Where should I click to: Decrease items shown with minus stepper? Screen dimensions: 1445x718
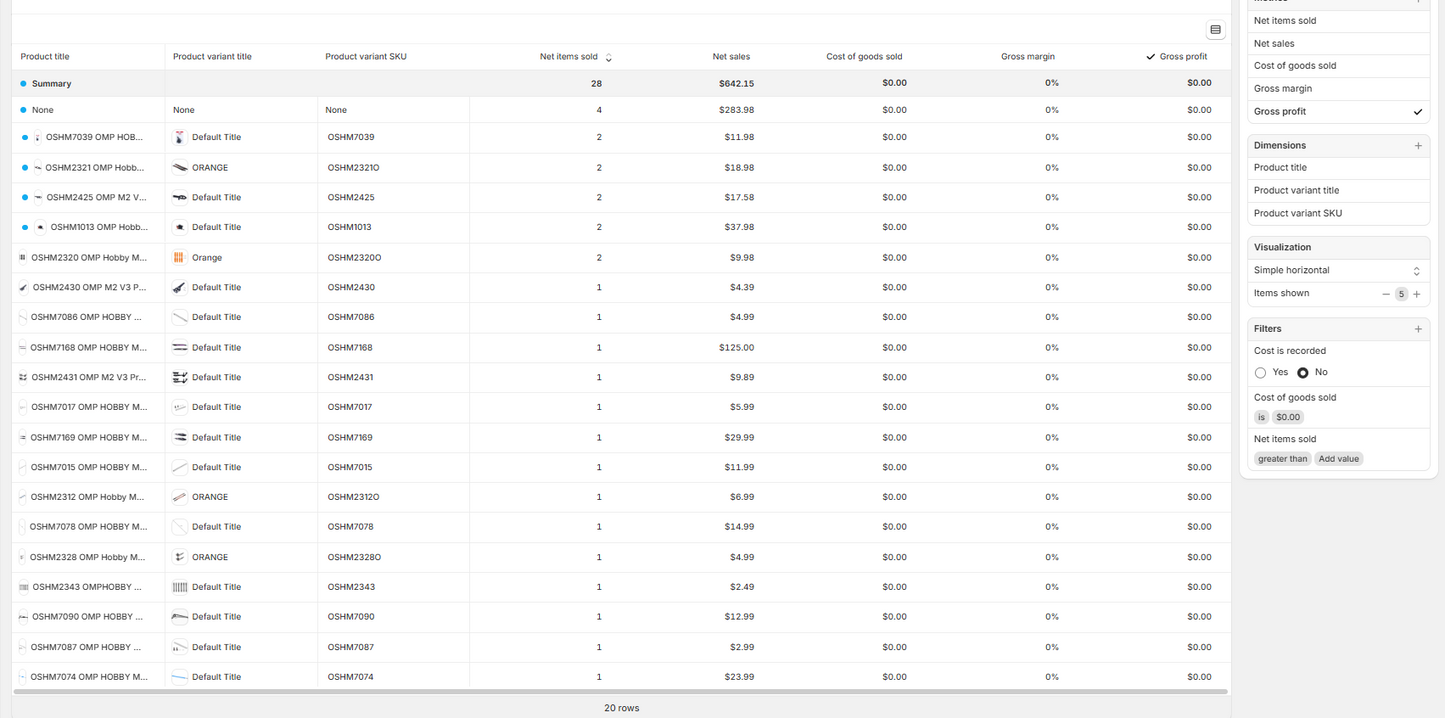1386,294
